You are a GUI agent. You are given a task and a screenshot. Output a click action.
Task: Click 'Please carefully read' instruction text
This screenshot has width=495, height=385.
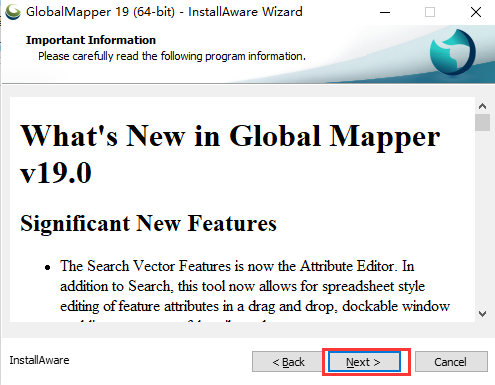point(172,56)
